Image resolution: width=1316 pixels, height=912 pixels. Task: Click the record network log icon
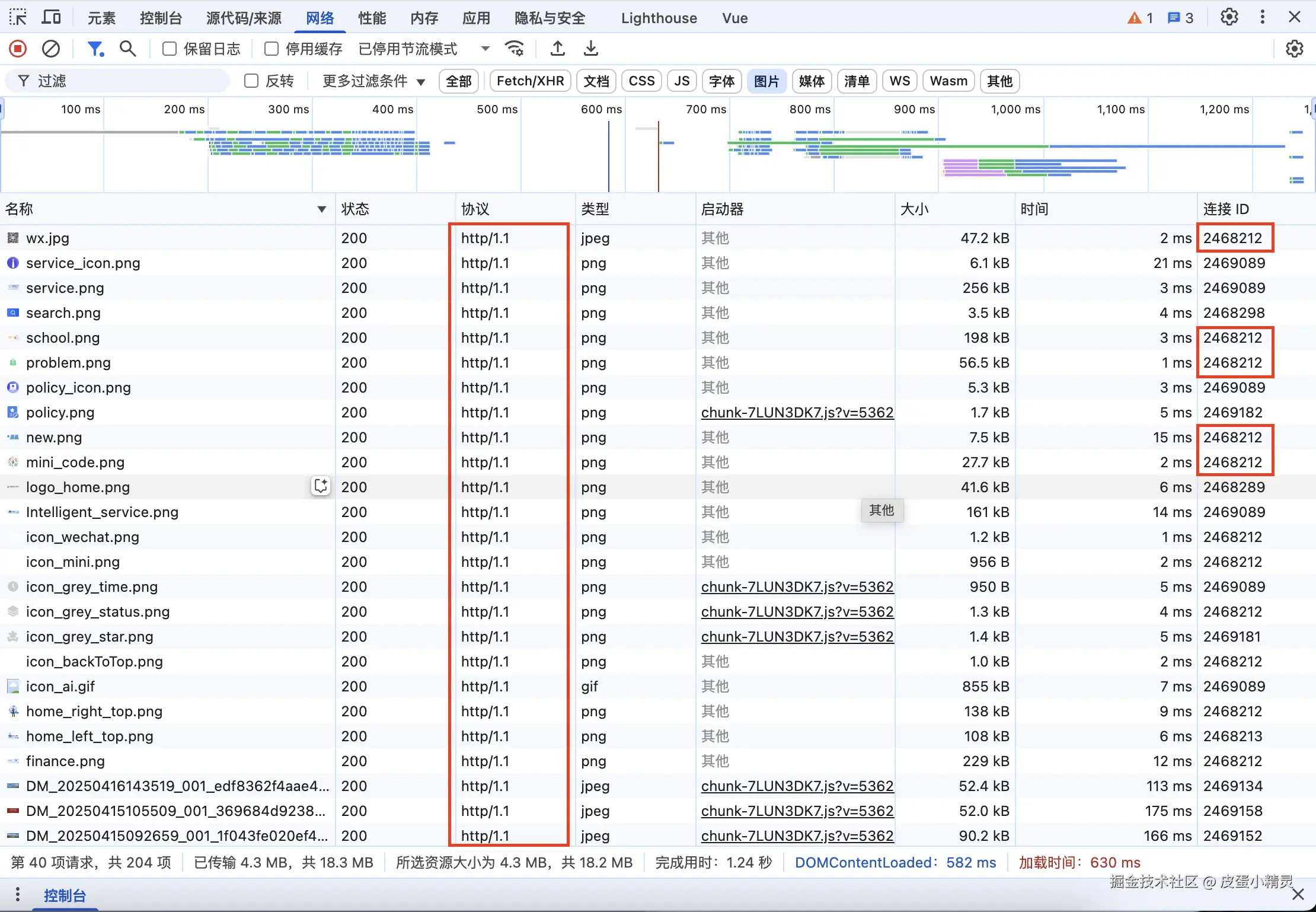click(x=18, y=49)
